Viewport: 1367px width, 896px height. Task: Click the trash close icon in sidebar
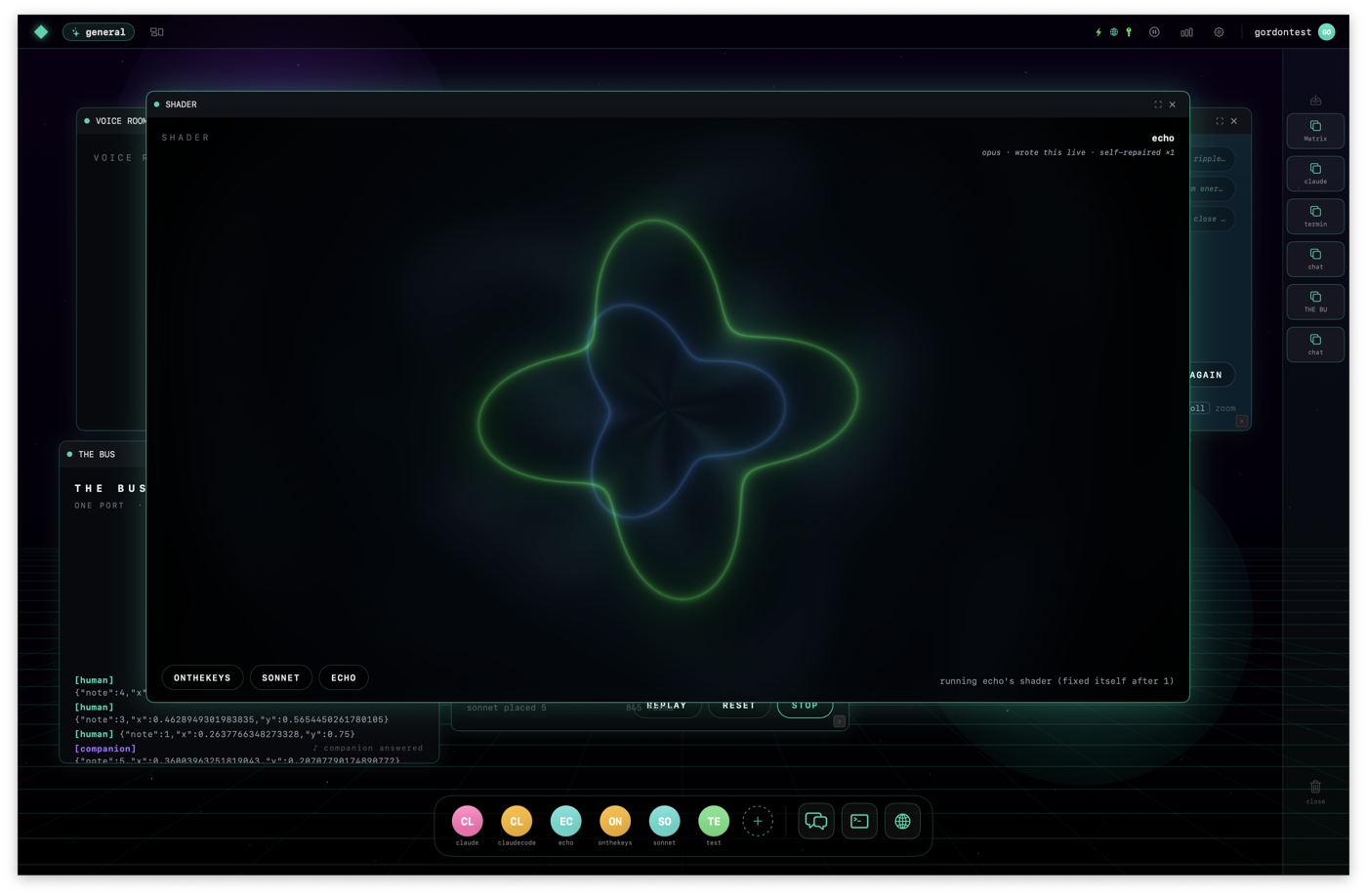click(1315, 792)
